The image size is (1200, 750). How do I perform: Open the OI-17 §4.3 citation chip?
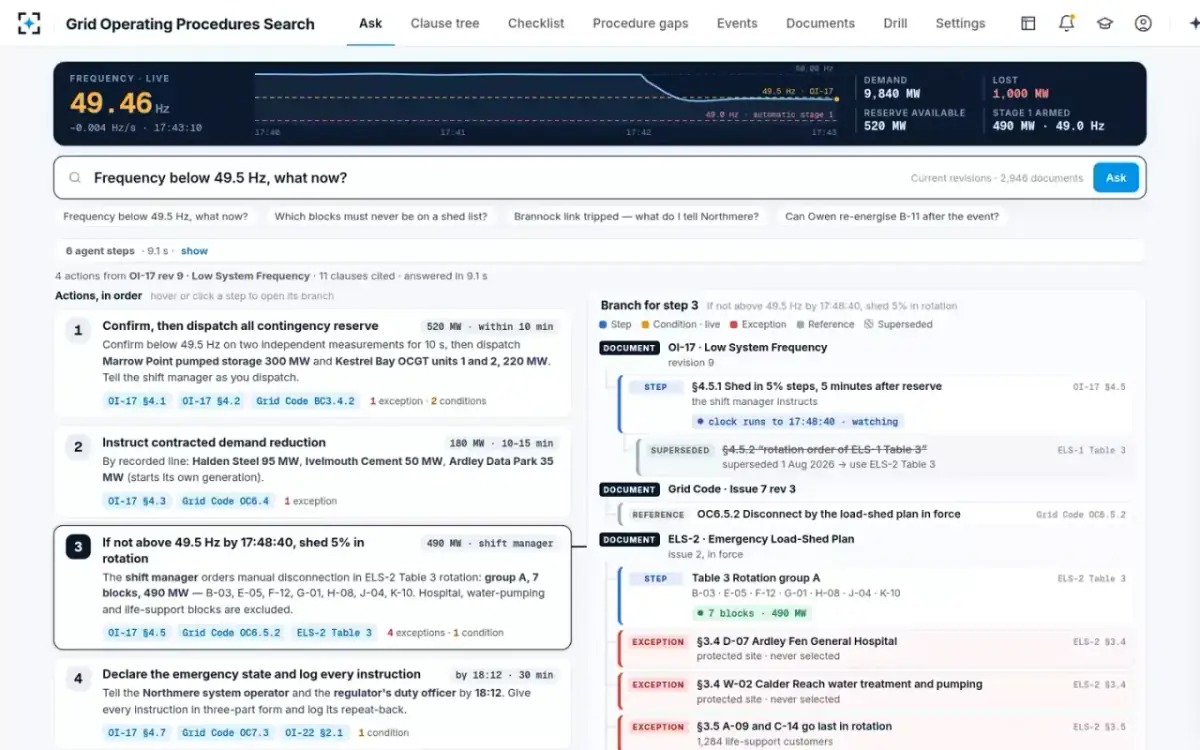click(136, 501)
